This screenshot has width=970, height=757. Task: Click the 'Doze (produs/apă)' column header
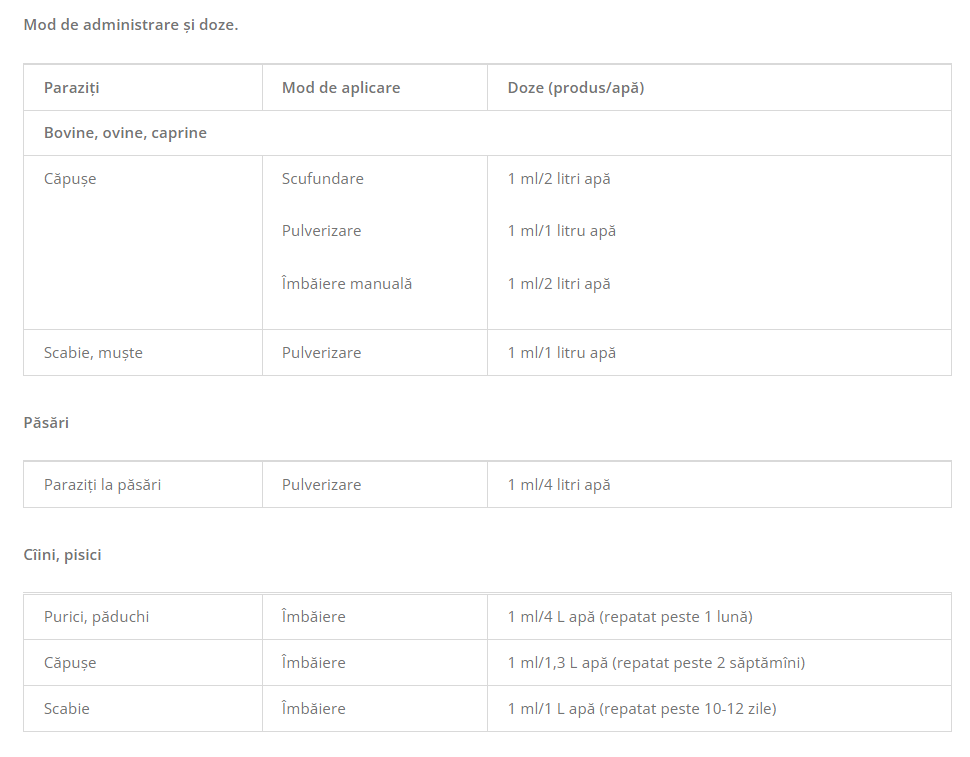(x=576, y=88)
